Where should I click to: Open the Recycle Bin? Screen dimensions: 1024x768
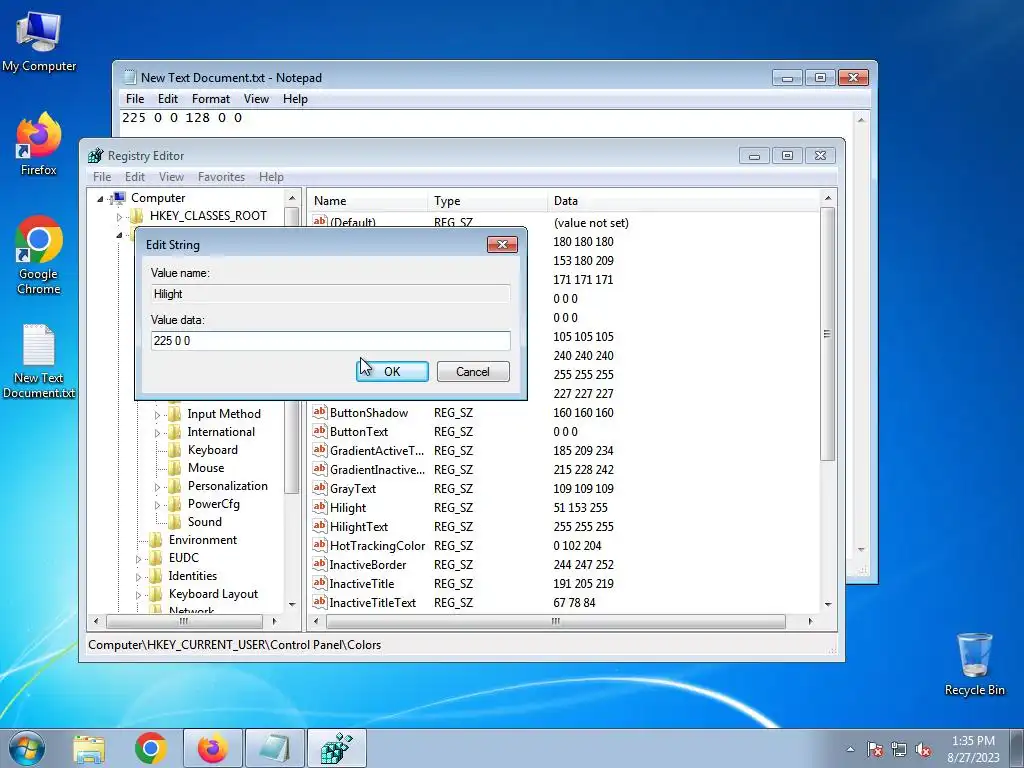click(974, 664)
